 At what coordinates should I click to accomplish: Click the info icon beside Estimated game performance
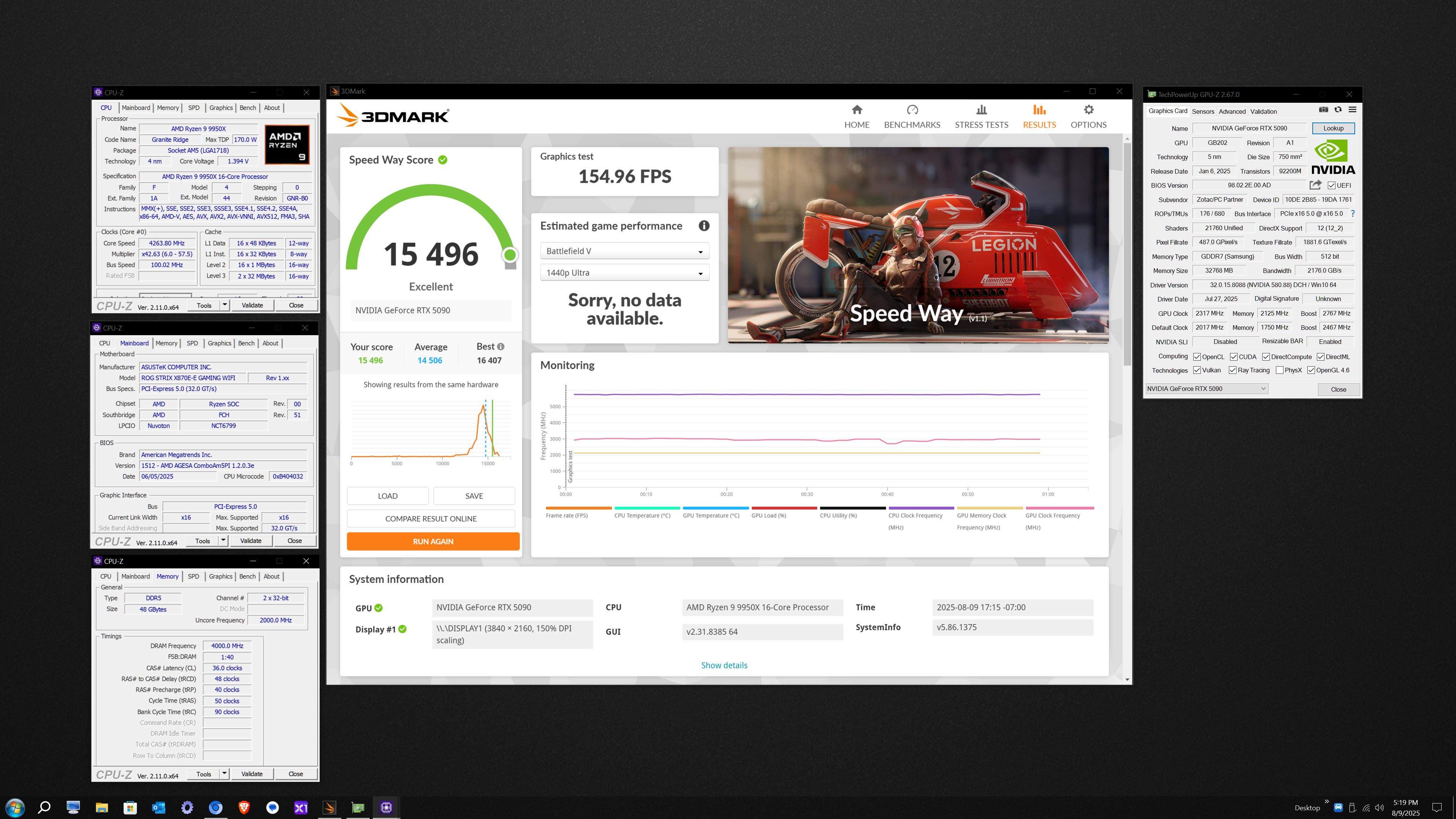point(704,226)
